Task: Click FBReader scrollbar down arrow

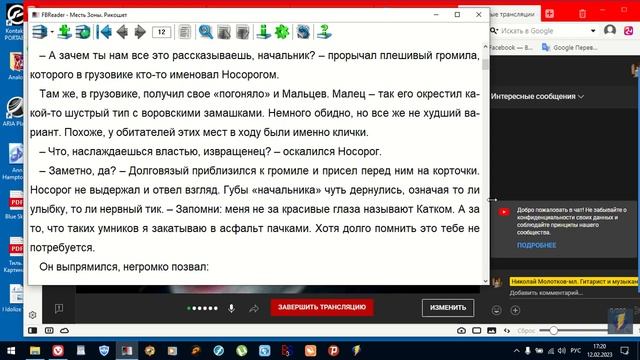Action: coord(485,281)
